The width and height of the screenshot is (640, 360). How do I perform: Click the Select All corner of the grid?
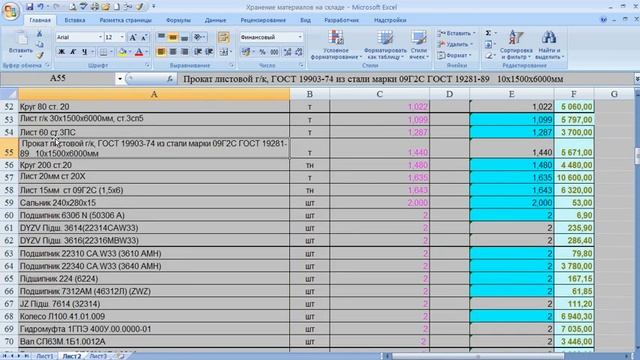coord(9,94)
